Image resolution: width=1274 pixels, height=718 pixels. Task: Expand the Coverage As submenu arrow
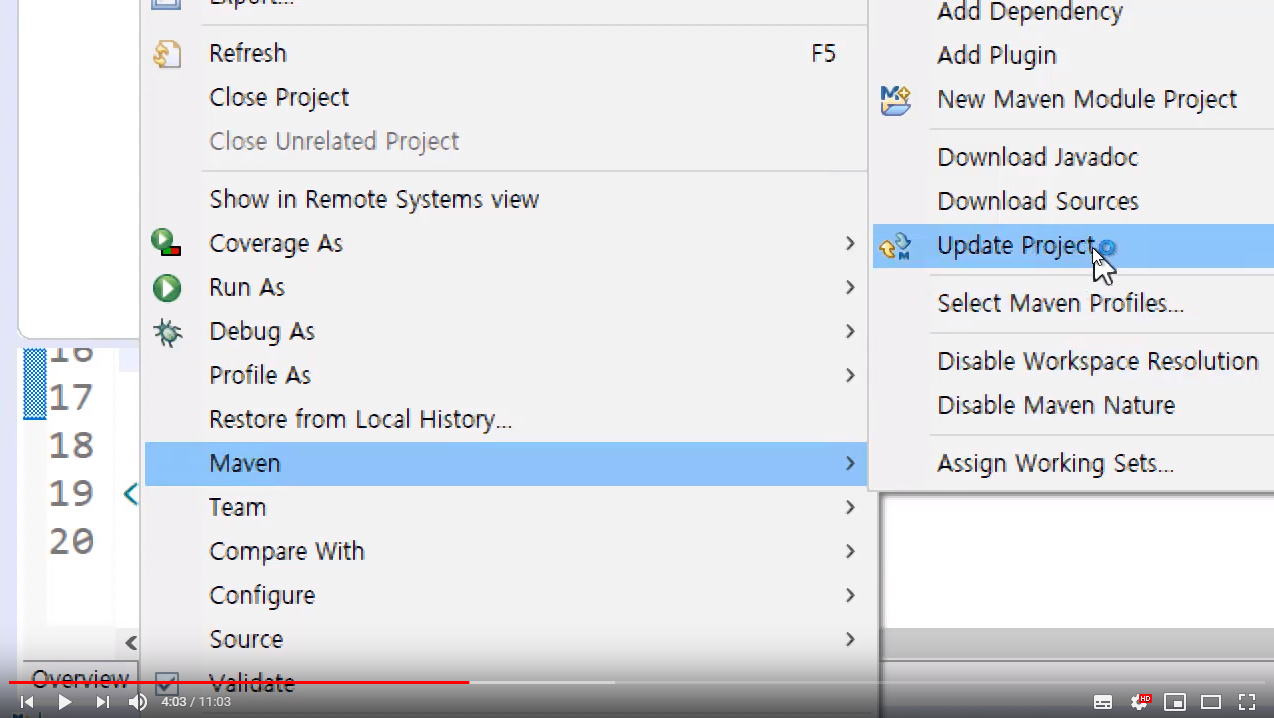coord(849,243)
